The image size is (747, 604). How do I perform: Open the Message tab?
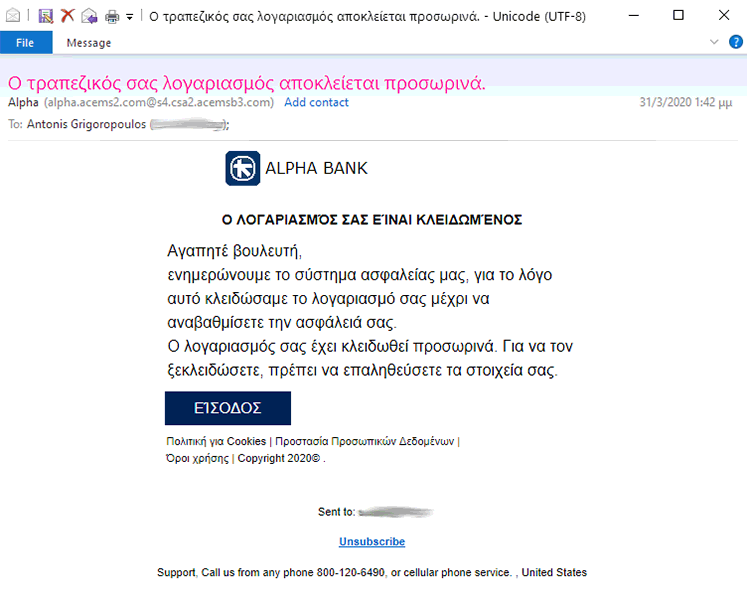pos(89,43)
